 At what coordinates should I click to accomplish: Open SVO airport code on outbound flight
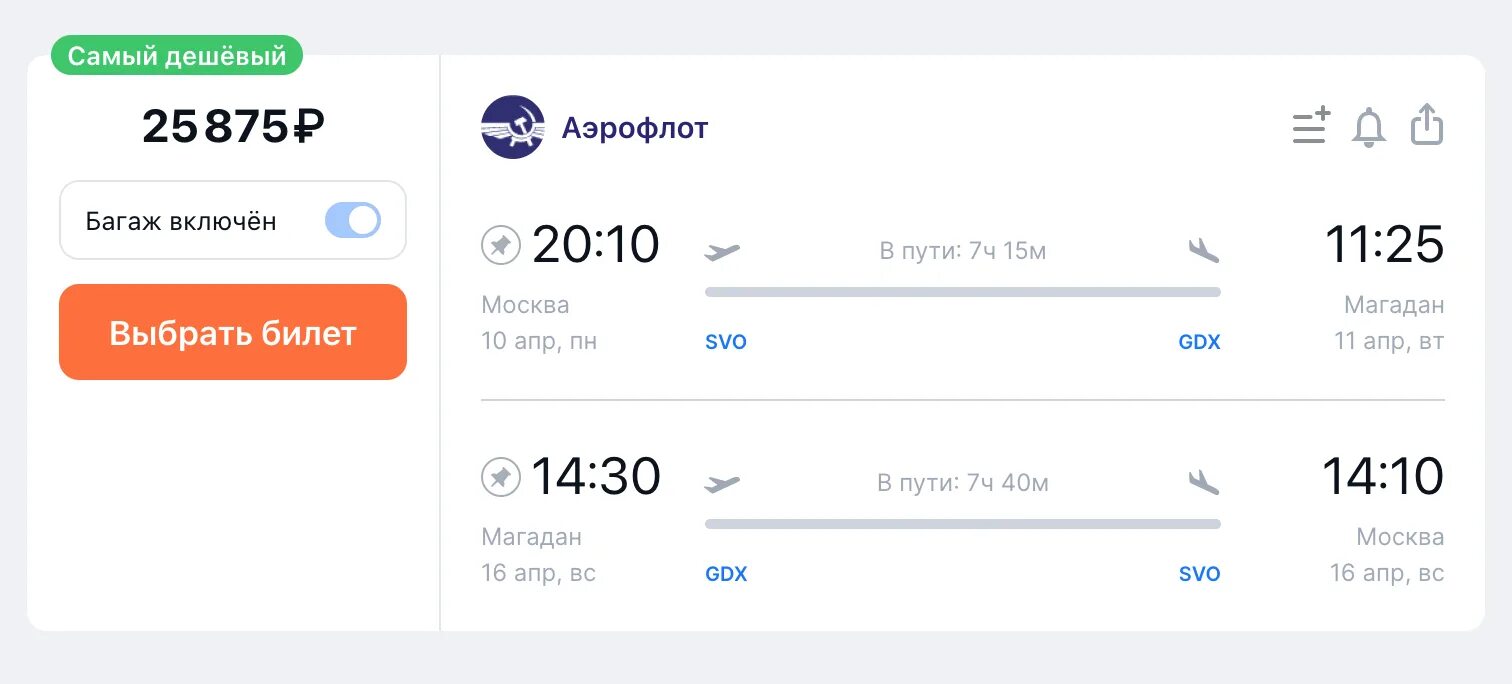click(x=726, y=342)
